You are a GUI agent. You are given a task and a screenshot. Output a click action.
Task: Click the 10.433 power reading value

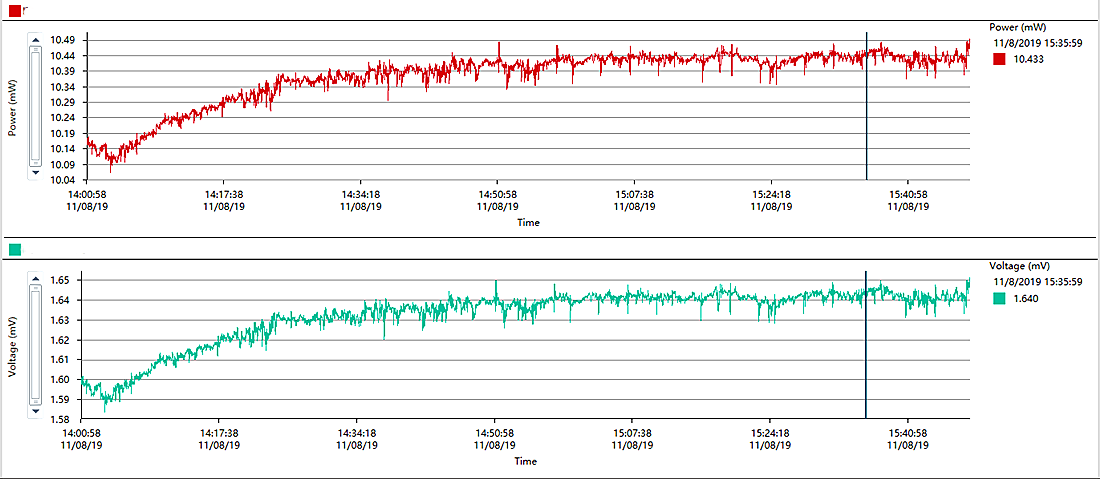pos(1027,60)
